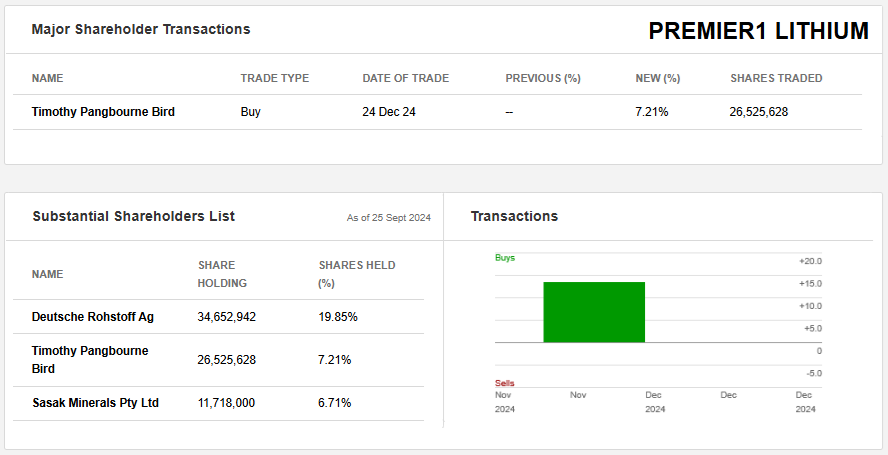Click Sasak Minerals Pty Ltd shareholder

(x=95, y=403)
